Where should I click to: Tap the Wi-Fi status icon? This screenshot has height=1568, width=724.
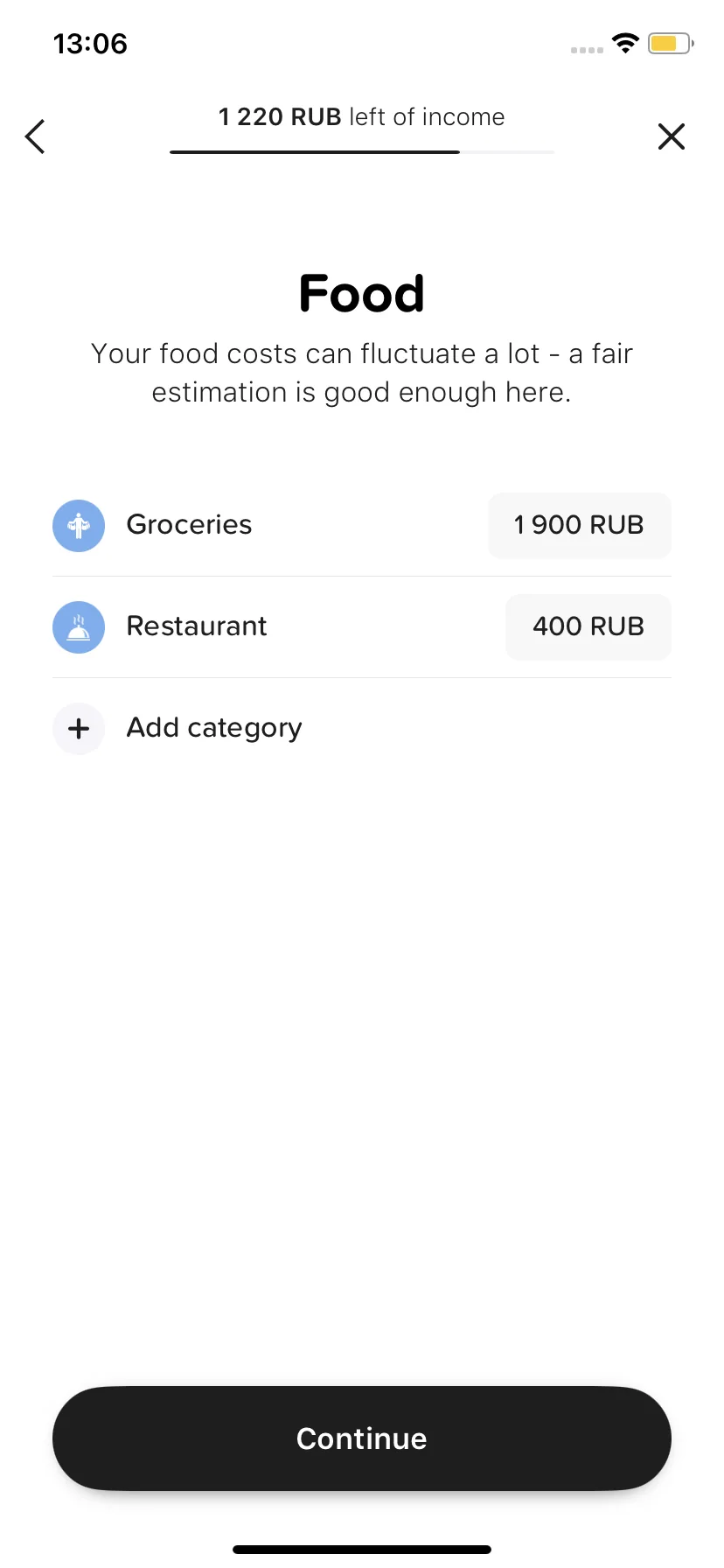coord(625,43)
